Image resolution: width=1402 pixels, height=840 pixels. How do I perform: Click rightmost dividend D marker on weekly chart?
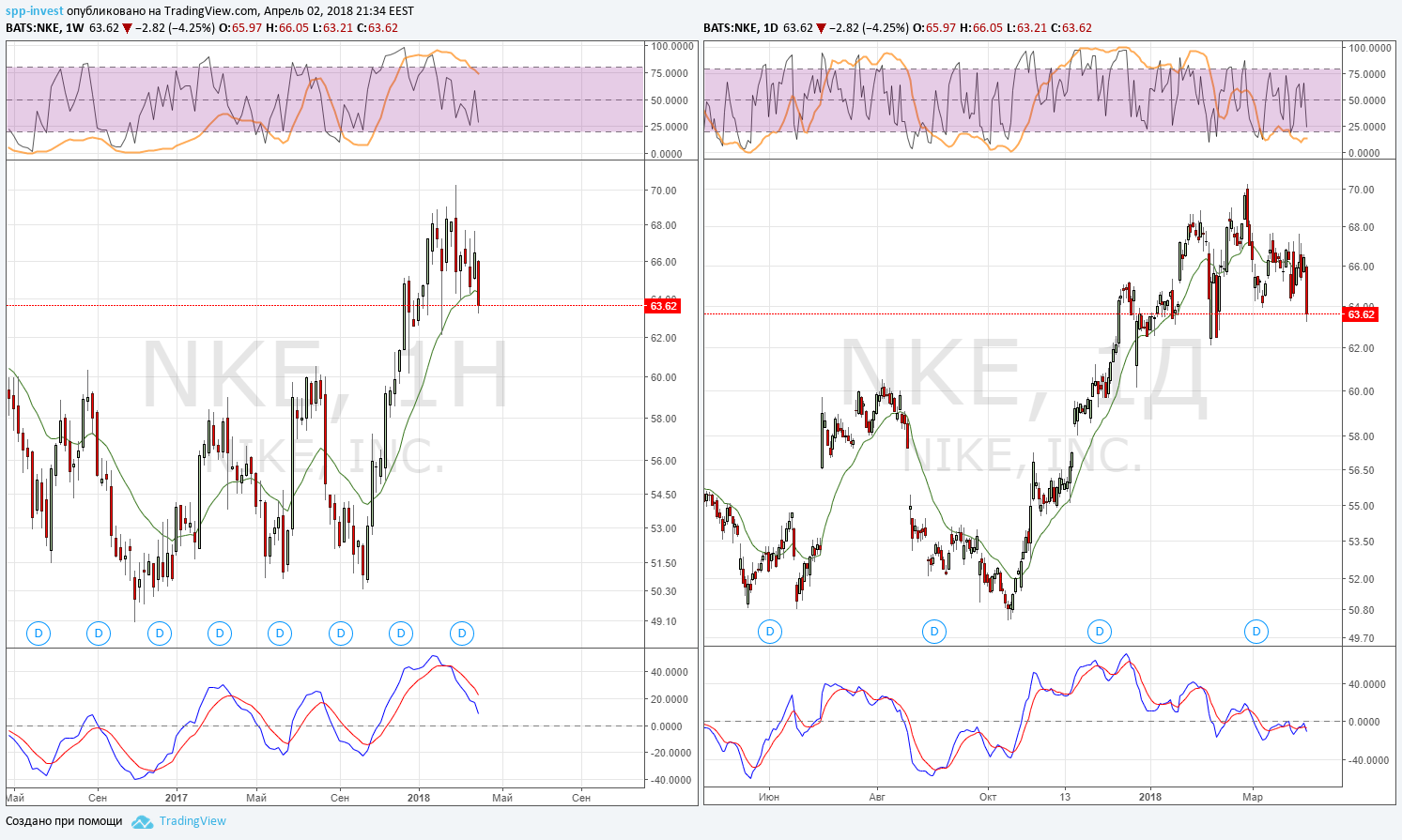point(461,634)
